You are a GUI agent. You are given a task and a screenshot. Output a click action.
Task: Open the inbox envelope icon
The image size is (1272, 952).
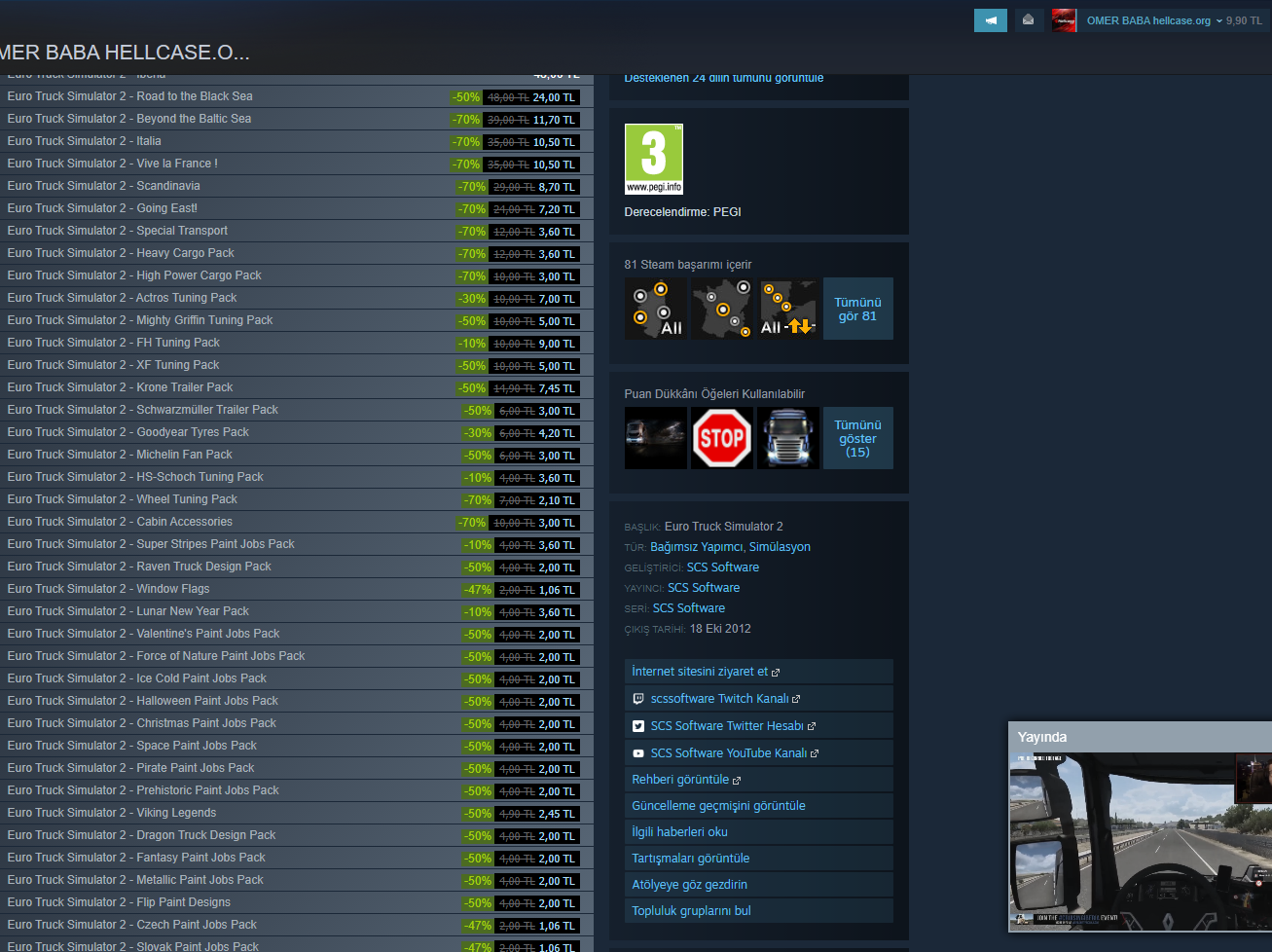(1029, 20)
